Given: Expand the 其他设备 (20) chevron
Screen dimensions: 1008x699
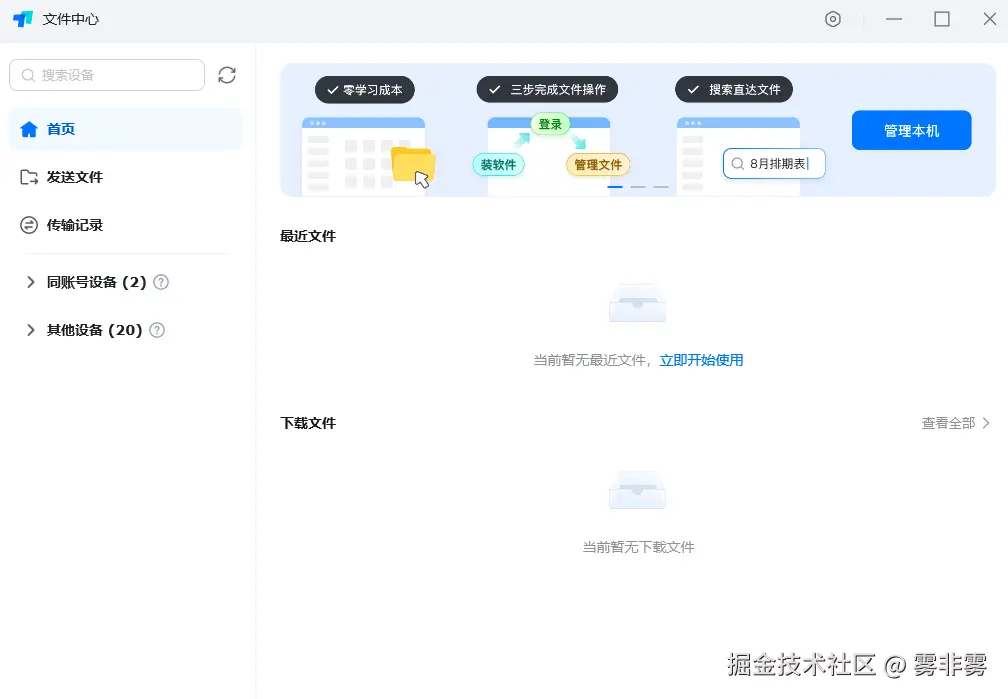Looking at the screenshot, I should click(x=30, y=330).
